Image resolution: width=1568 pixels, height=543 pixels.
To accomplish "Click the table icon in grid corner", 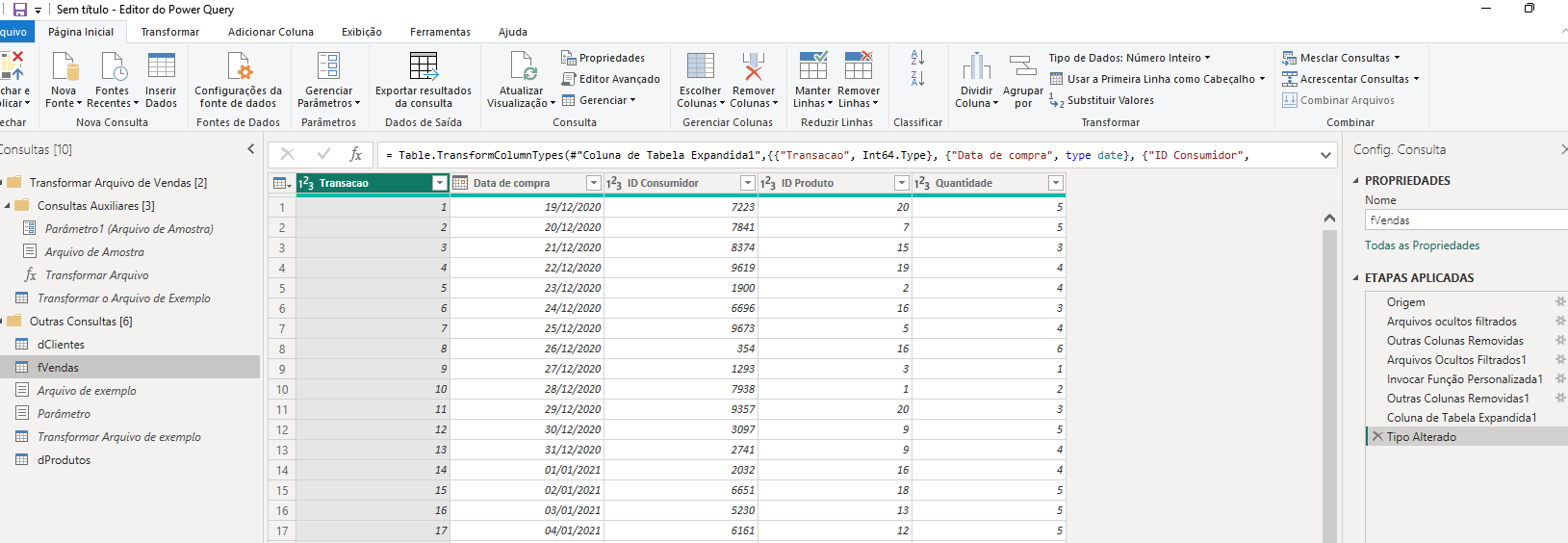I will point(281,183).
